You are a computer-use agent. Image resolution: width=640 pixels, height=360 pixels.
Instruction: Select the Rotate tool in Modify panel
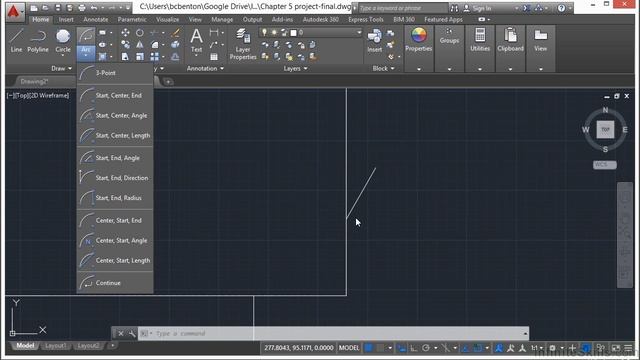pos(140,33)
